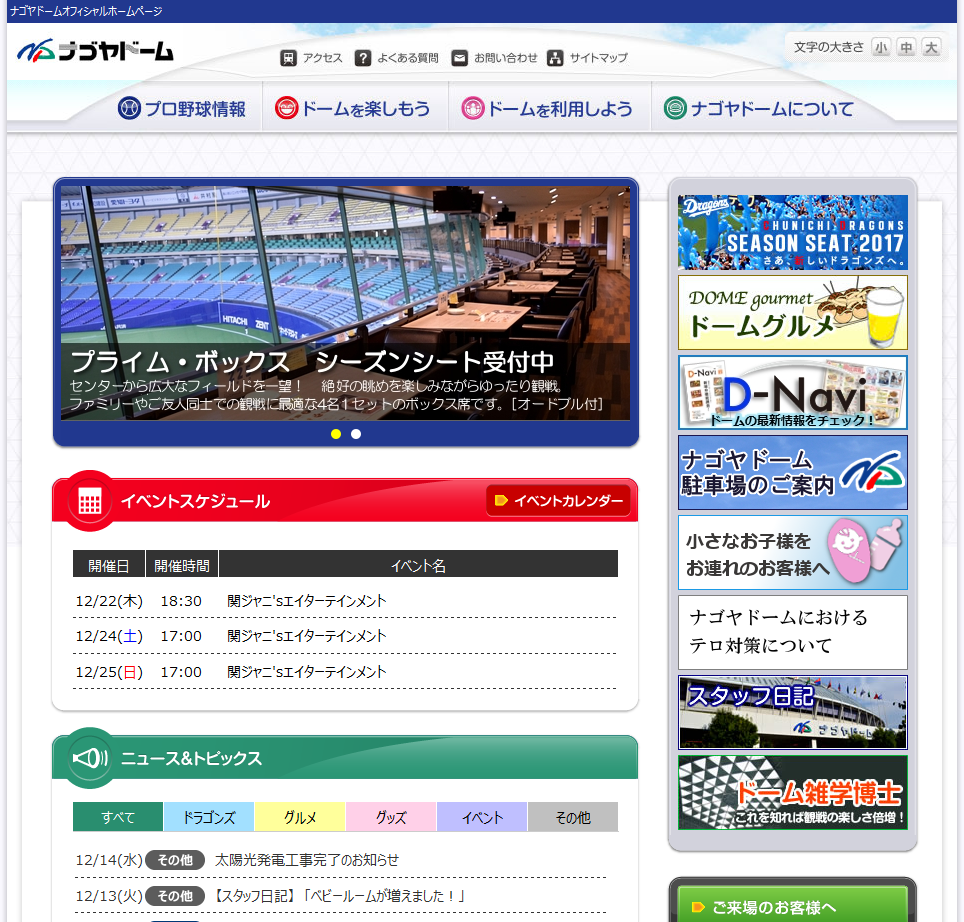
Task: Click その他 tag on 12/14 news
Action: [x=175, y=860]
